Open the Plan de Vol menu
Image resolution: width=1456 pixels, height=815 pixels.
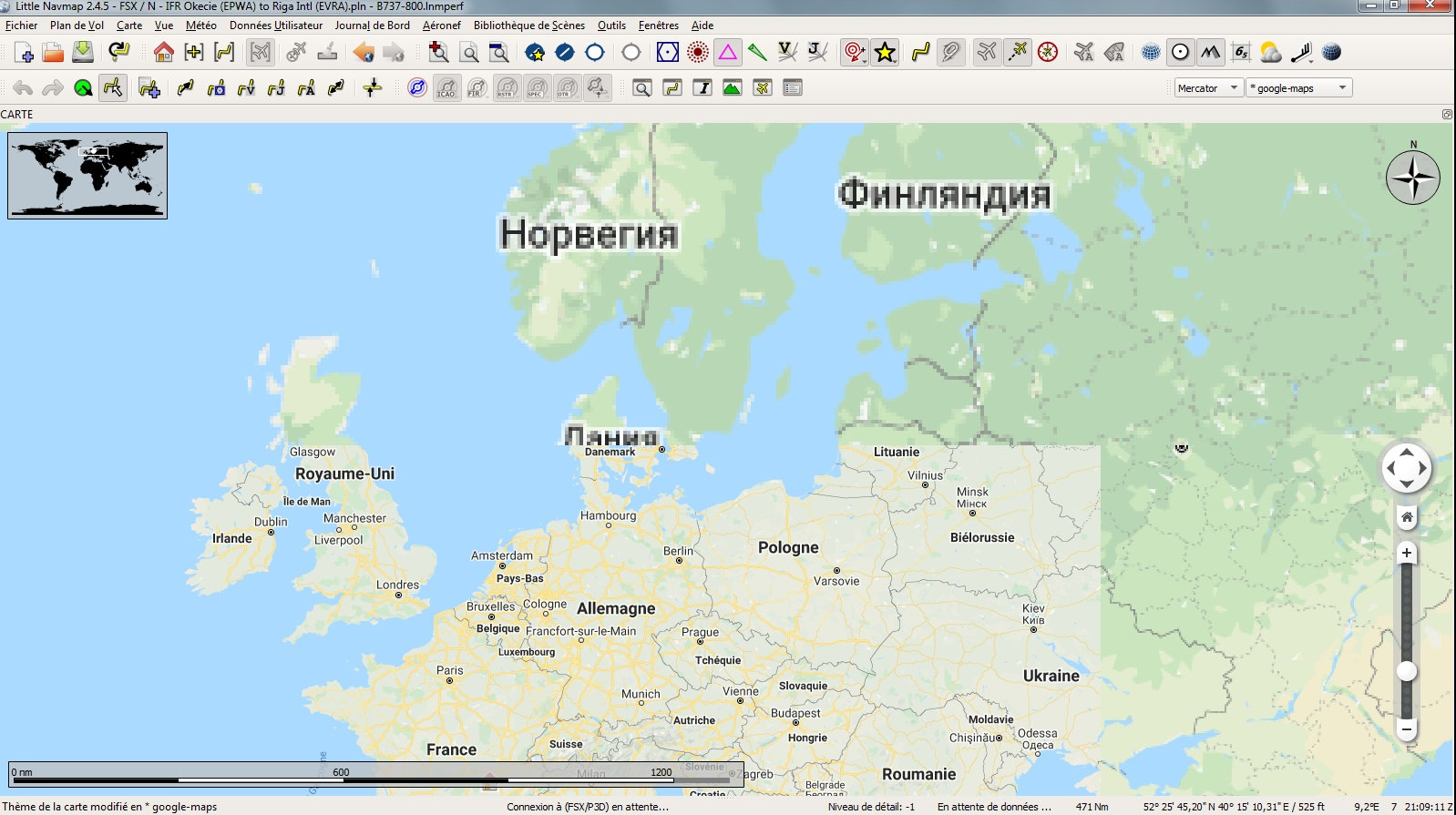pos(77,25)
